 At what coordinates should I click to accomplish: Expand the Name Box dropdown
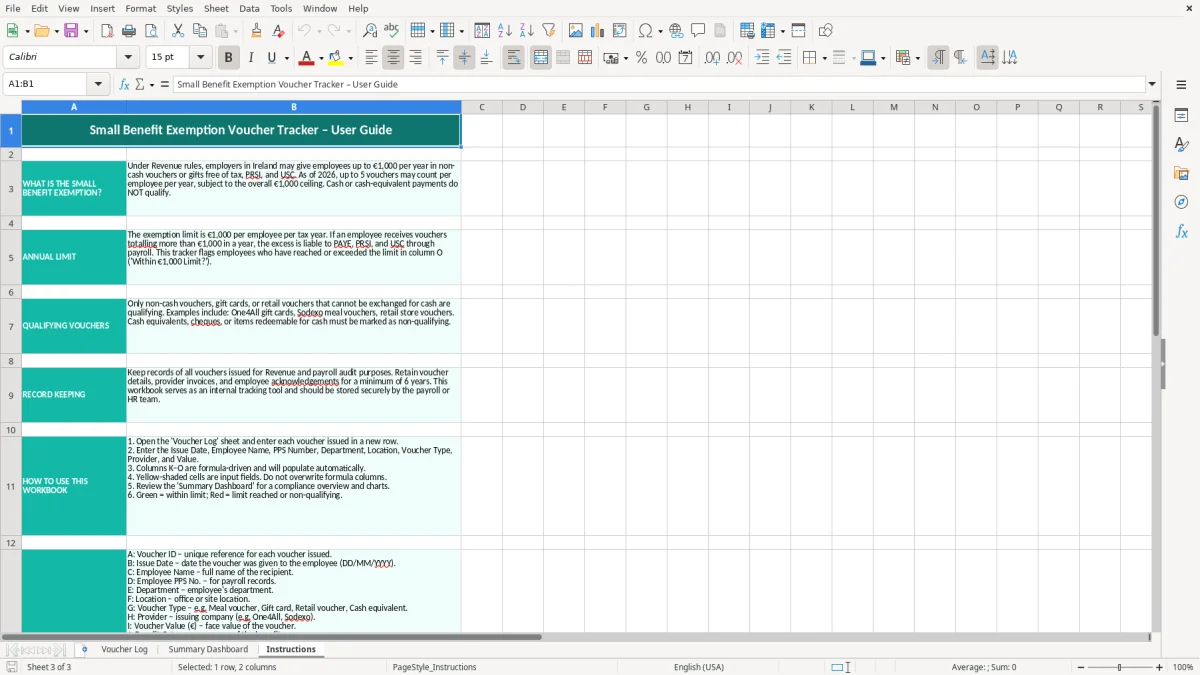coord(98,84)
